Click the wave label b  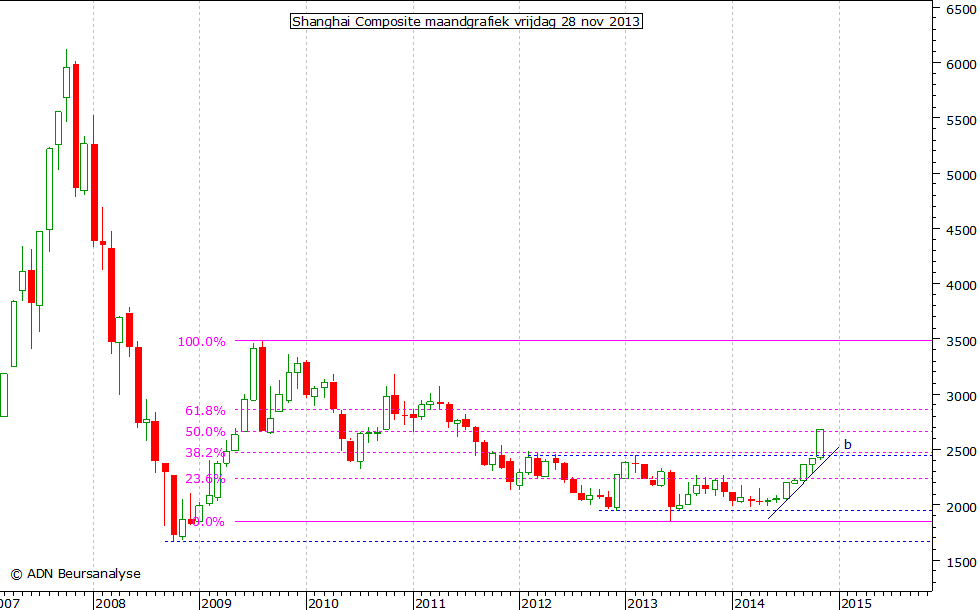coord(848,444)
